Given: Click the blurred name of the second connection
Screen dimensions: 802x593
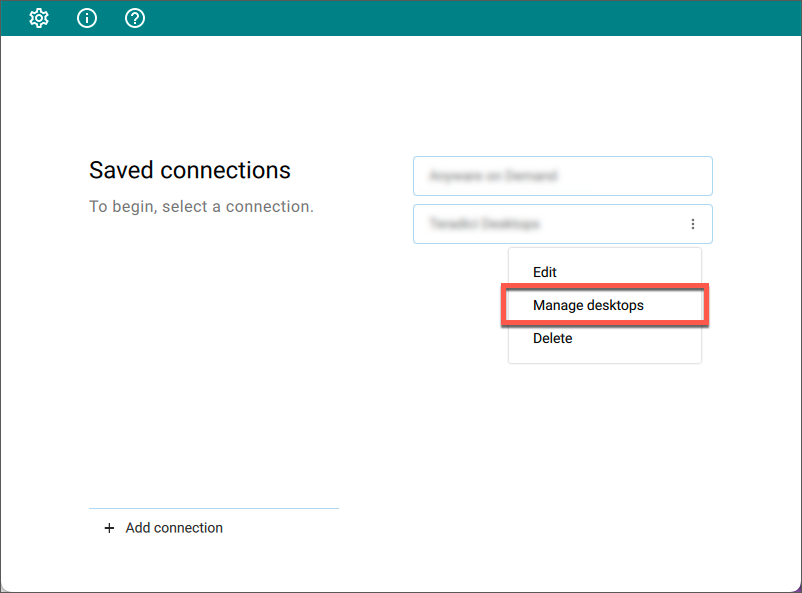Looking at the screenshot, I should click(484, 224).
